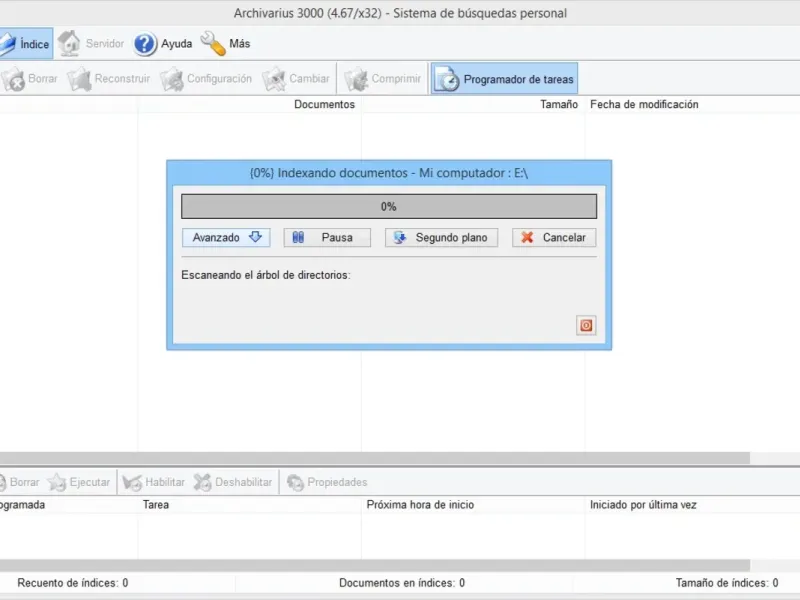Click the Tamaño de índices status text

[727, 583]
